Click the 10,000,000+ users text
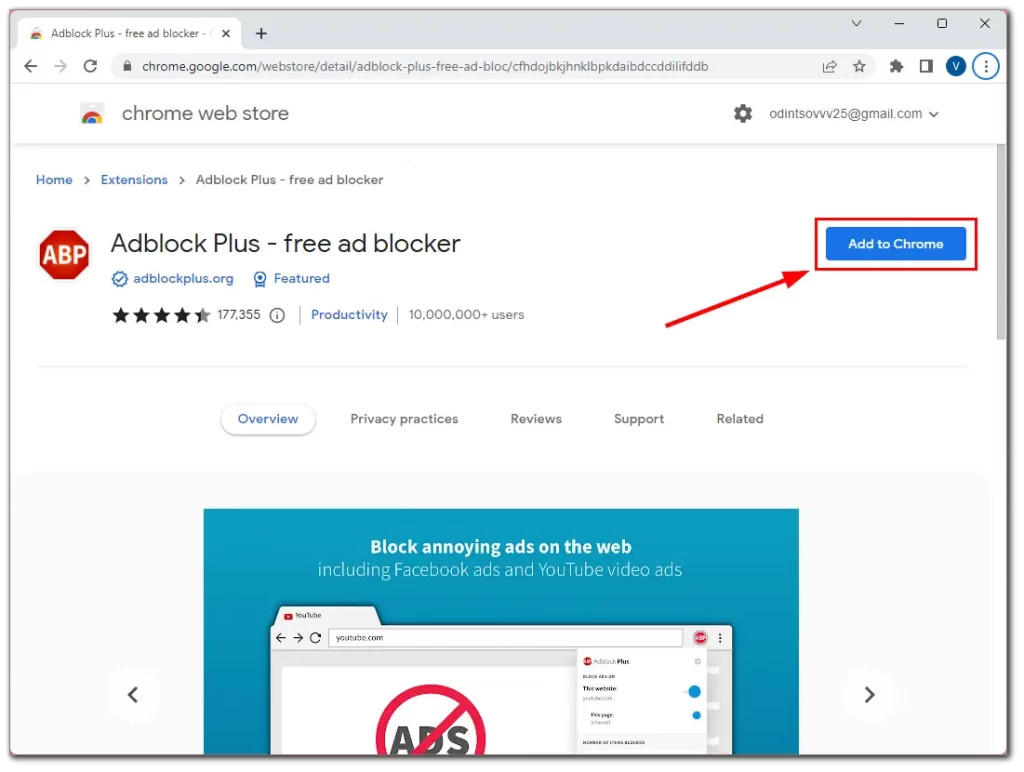Image resolution: width=1024 pixels, height=772 pixels. pos(466,315)
